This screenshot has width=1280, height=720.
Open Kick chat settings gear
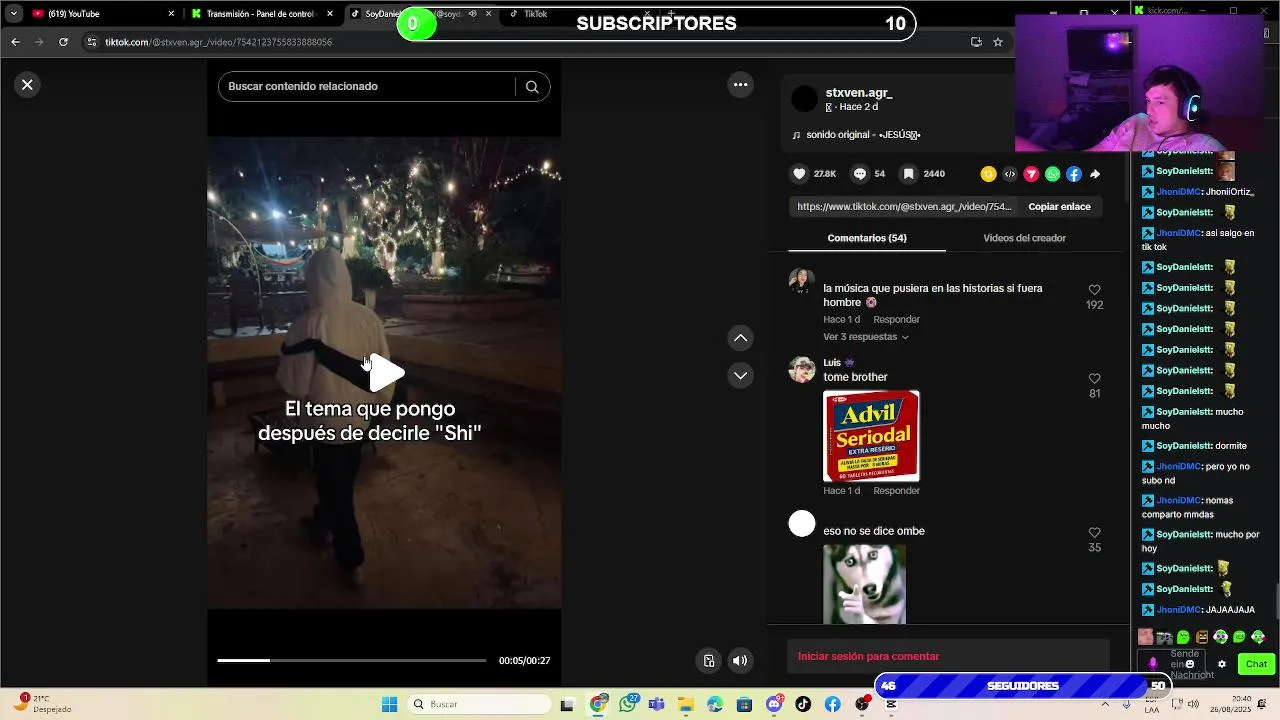(1221, 664)
